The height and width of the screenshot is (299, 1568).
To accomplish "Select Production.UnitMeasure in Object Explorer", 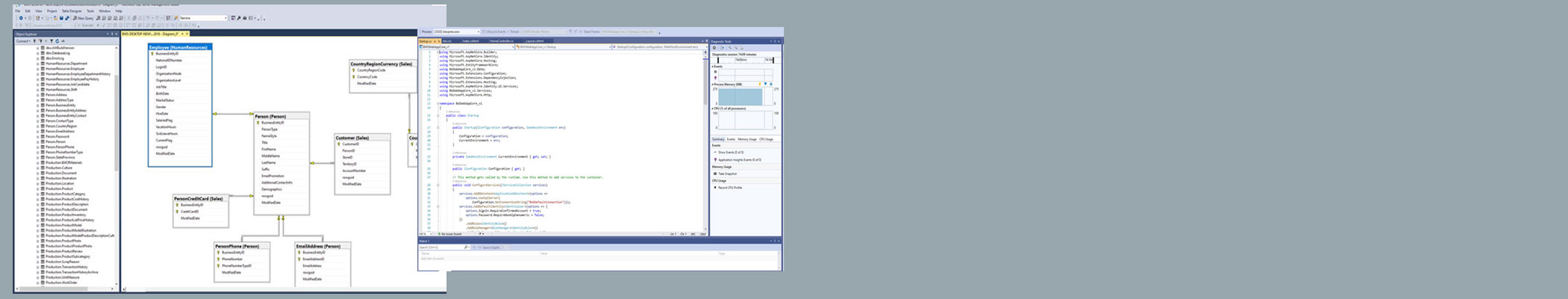I will click(x=62, y=277).
